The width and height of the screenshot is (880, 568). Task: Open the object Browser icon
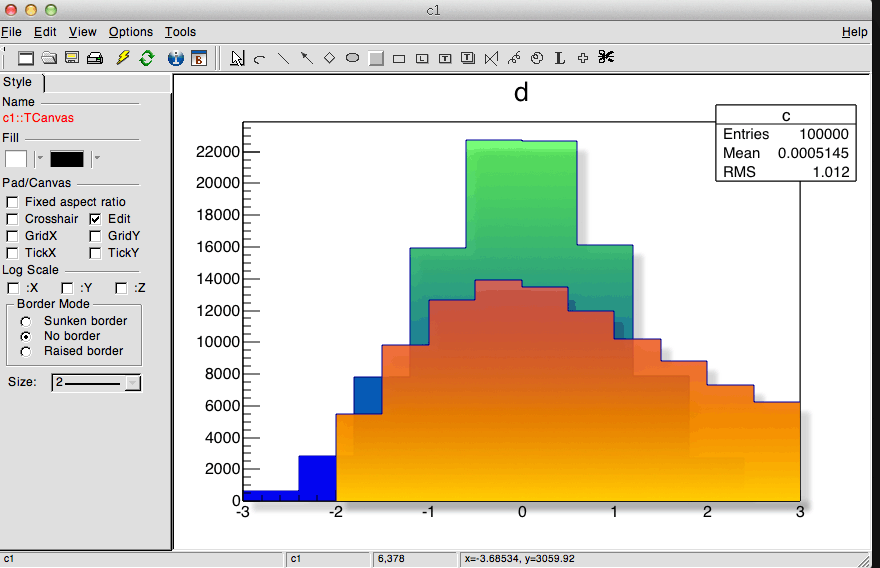coord(198,58)
